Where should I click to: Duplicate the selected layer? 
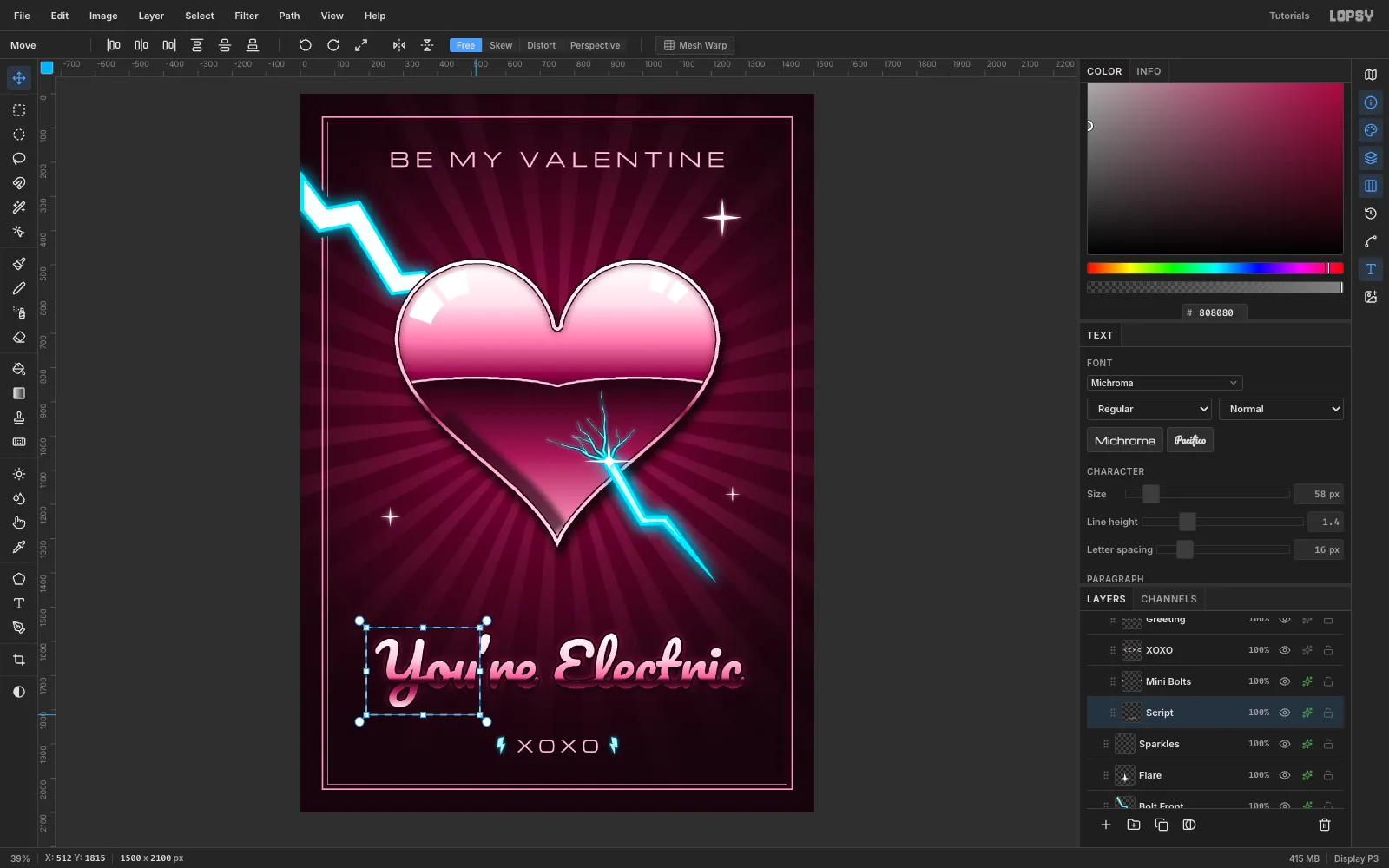click(x=1162, y=825)
